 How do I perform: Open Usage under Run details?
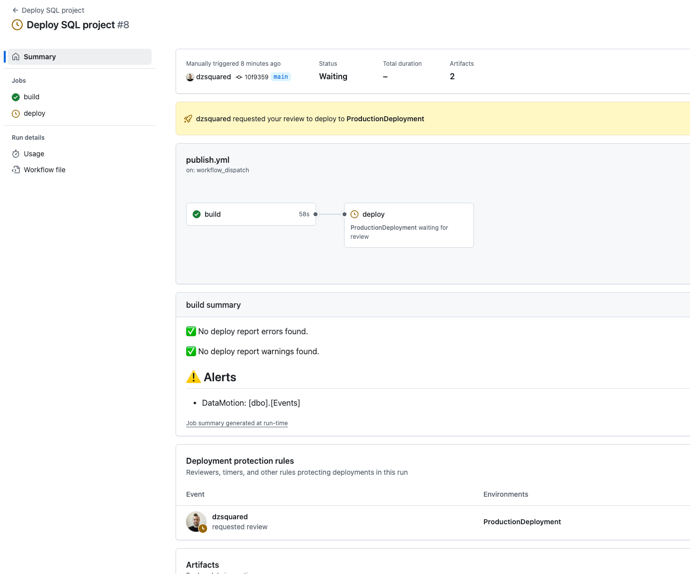click(34, 154)
